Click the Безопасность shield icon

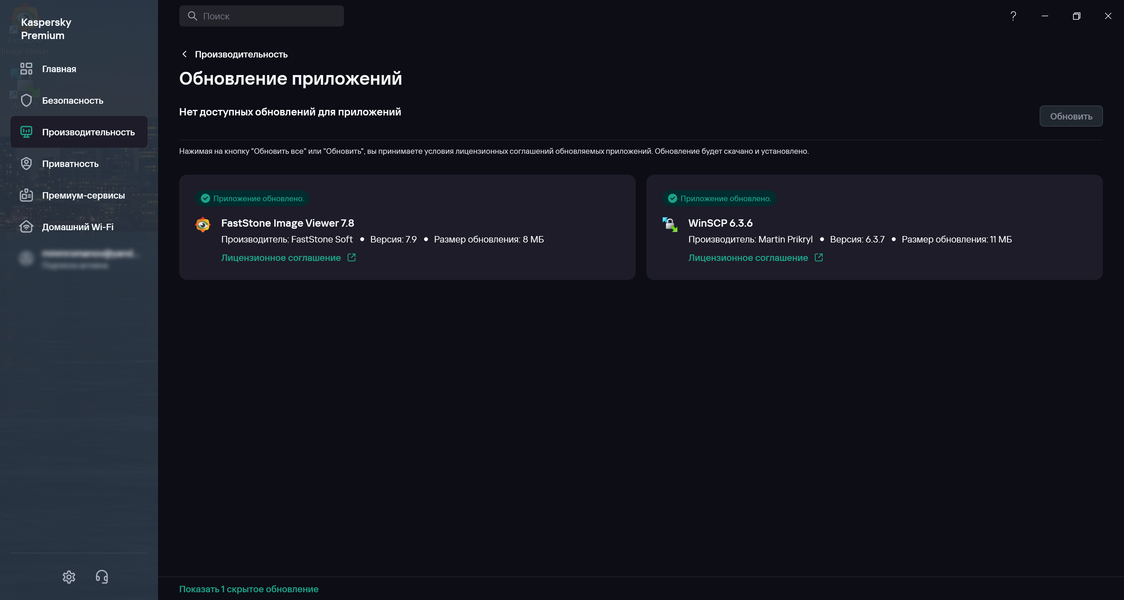pos(27,100)
